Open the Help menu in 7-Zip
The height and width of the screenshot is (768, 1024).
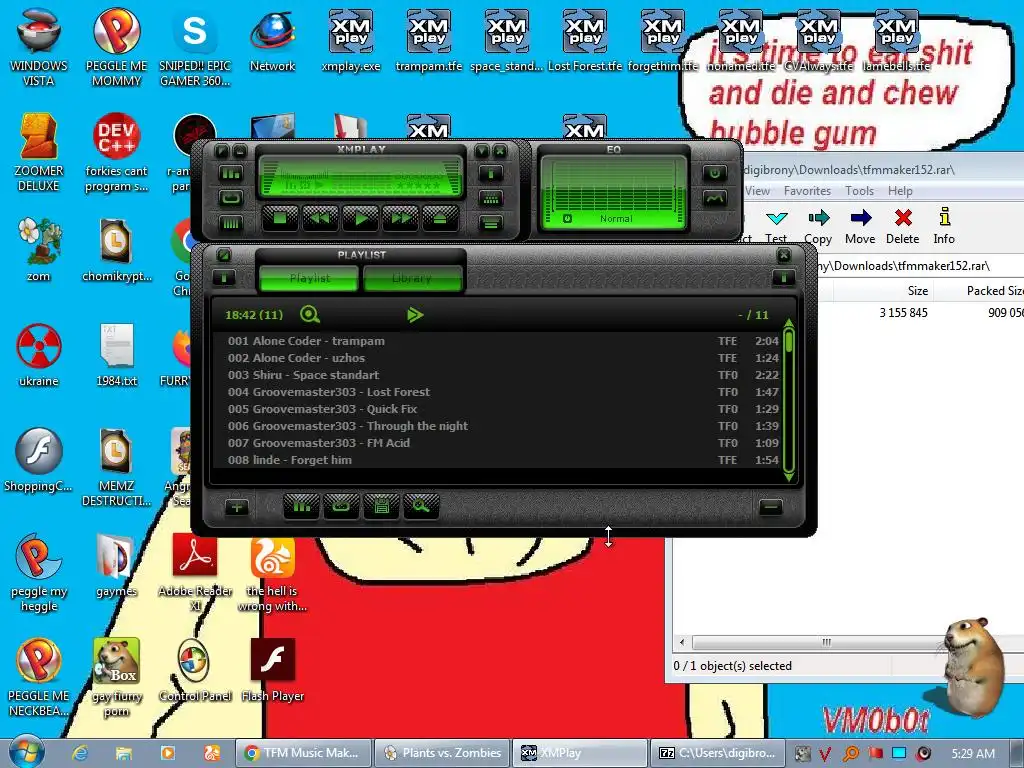tap(900, 191)
